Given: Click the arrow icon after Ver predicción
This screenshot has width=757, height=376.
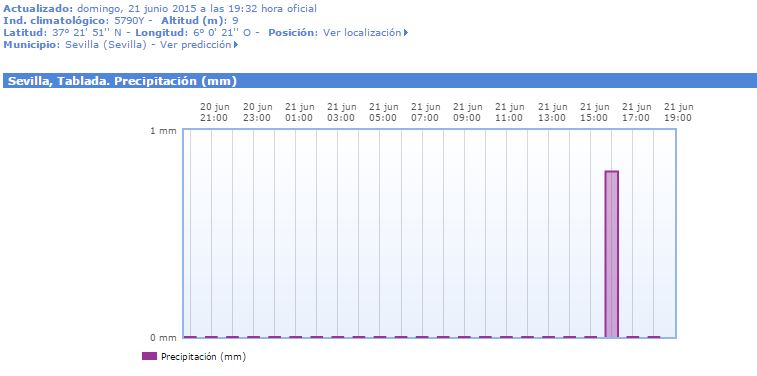Looking at the screenshot, I should click(236, 45).
